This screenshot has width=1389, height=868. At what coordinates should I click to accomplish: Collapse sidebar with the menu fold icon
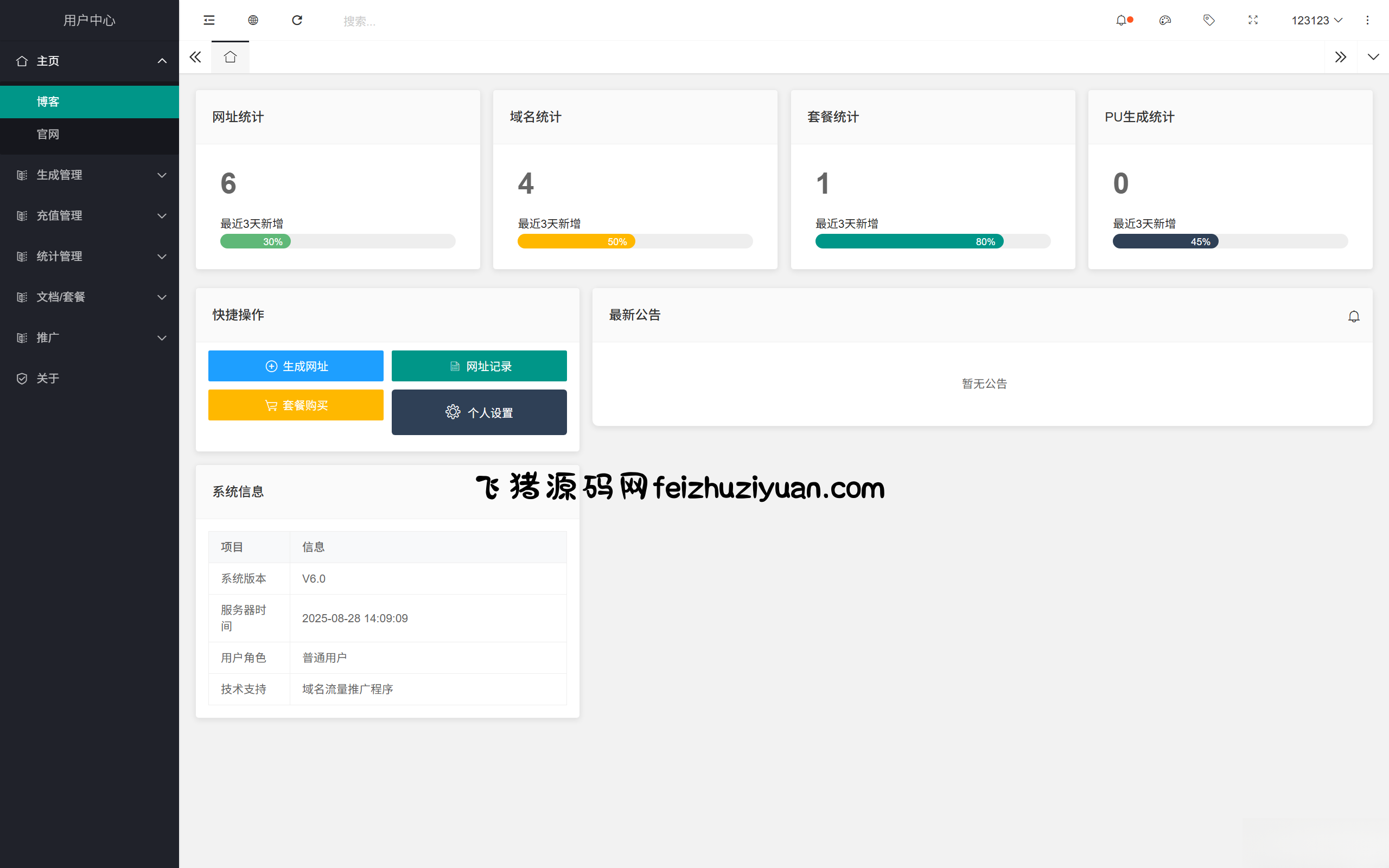click(x=209, y=21)
